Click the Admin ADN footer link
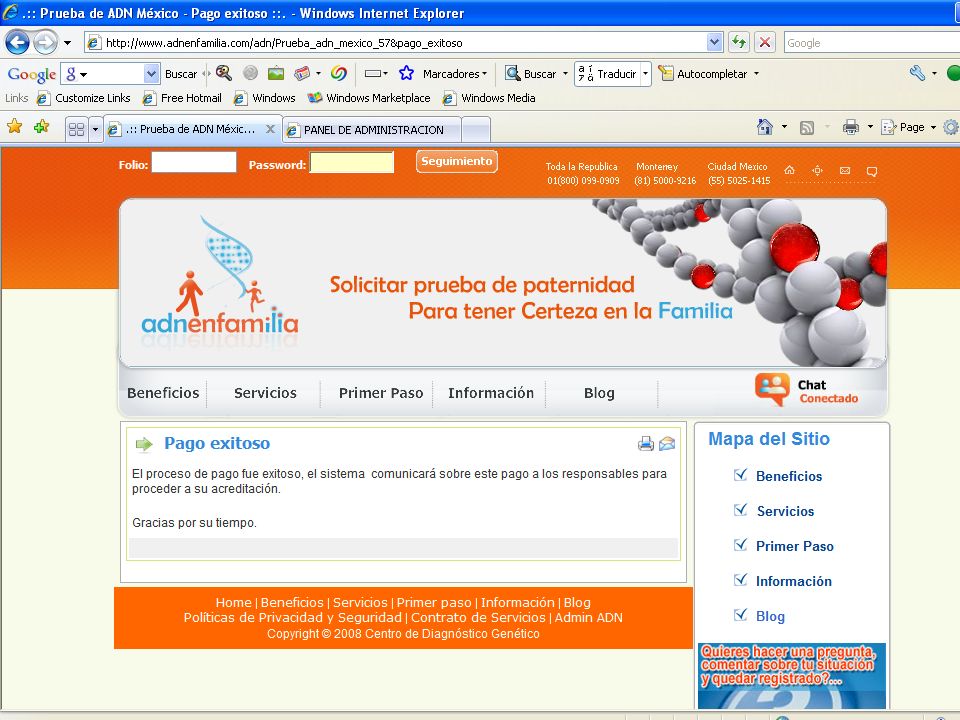 [x=588, y=618]
